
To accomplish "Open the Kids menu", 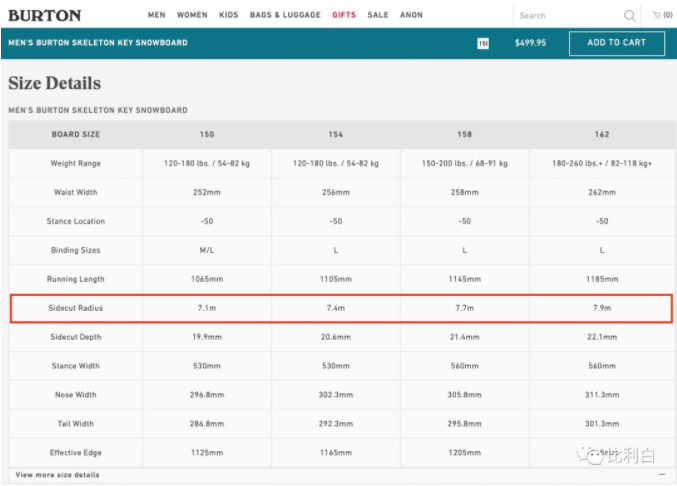I will 229,15.
